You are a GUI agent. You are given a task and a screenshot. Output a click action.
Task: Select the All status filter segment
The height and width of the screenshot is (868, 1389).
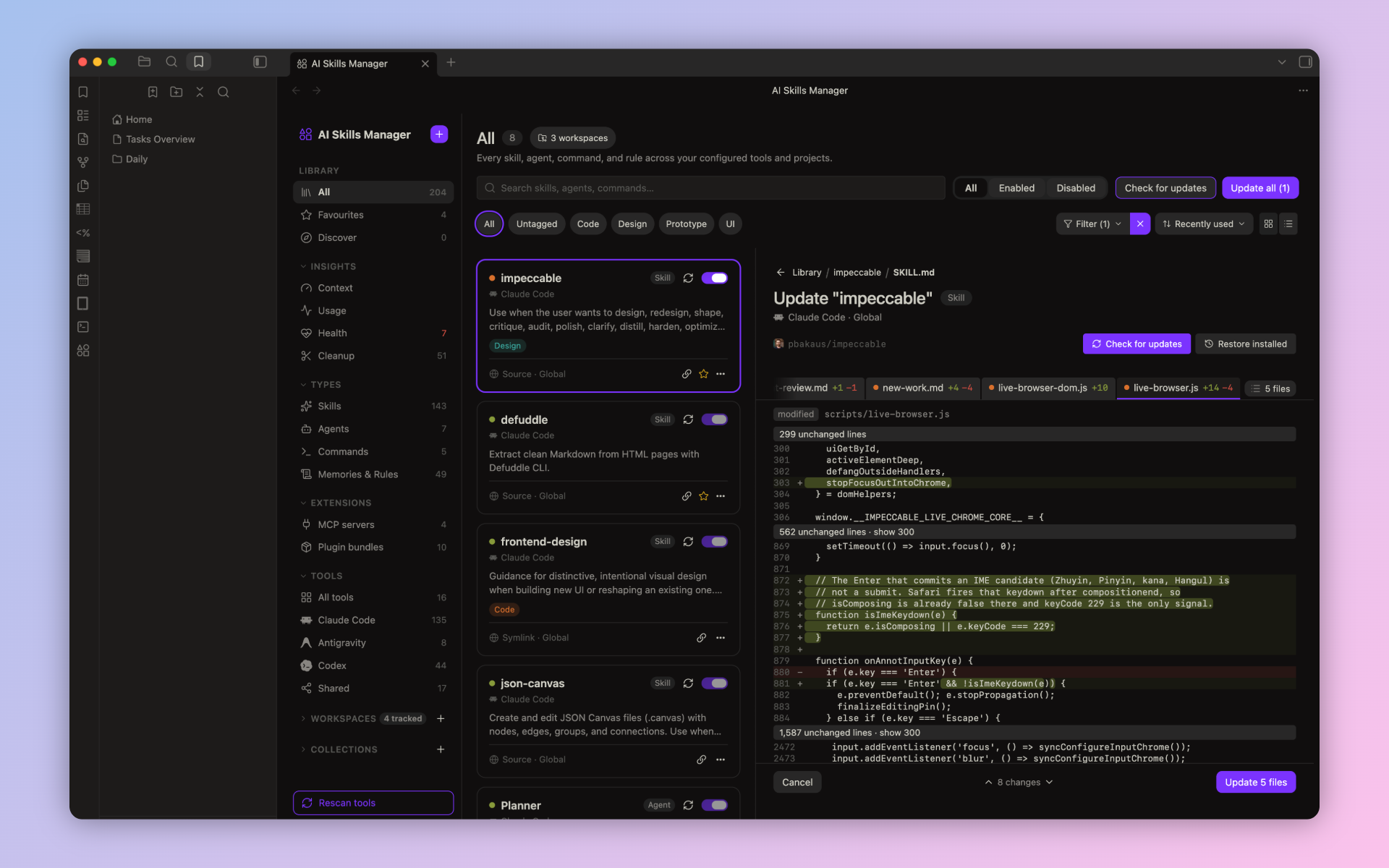971,188
